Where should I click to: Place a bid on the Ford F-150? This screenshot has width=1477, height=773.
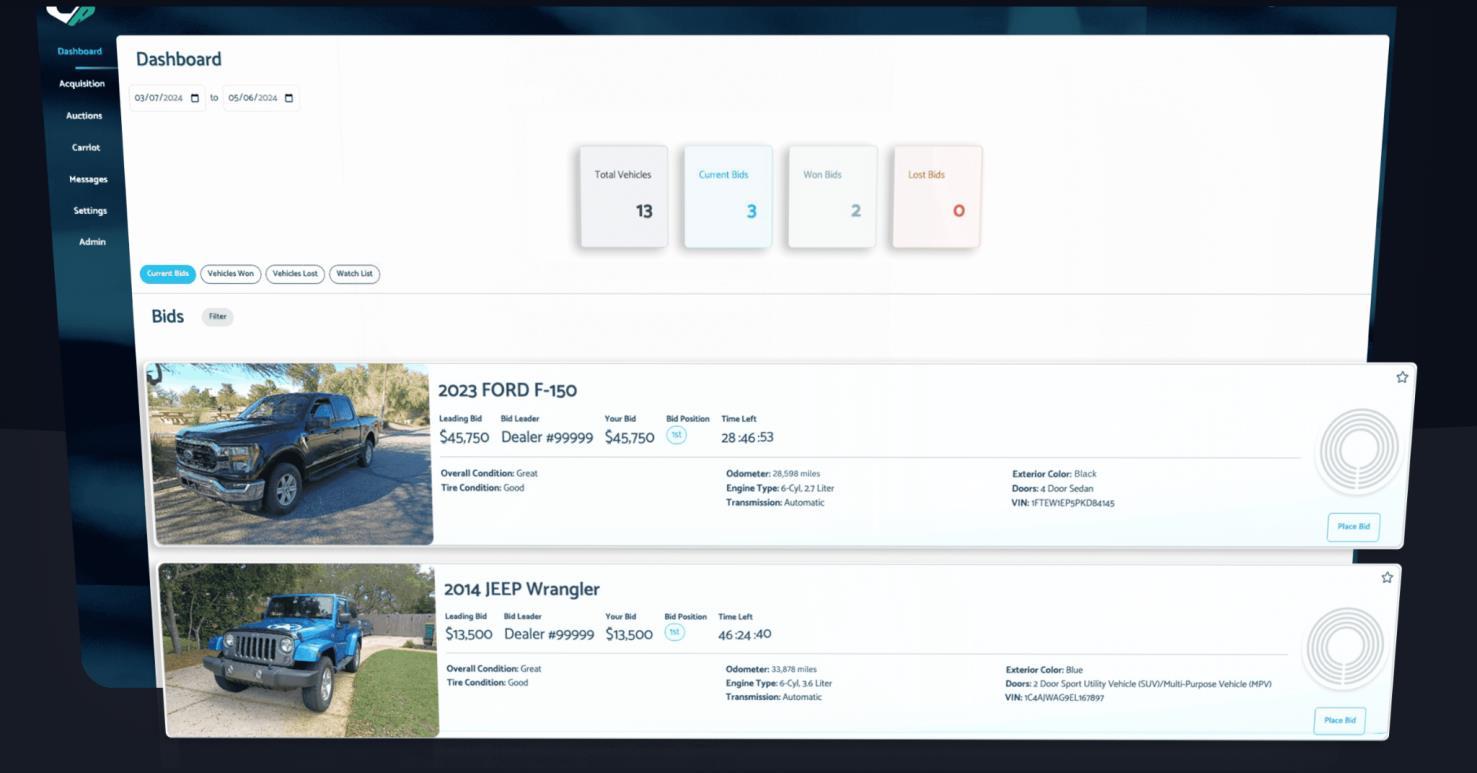(x=1353, y=527)
